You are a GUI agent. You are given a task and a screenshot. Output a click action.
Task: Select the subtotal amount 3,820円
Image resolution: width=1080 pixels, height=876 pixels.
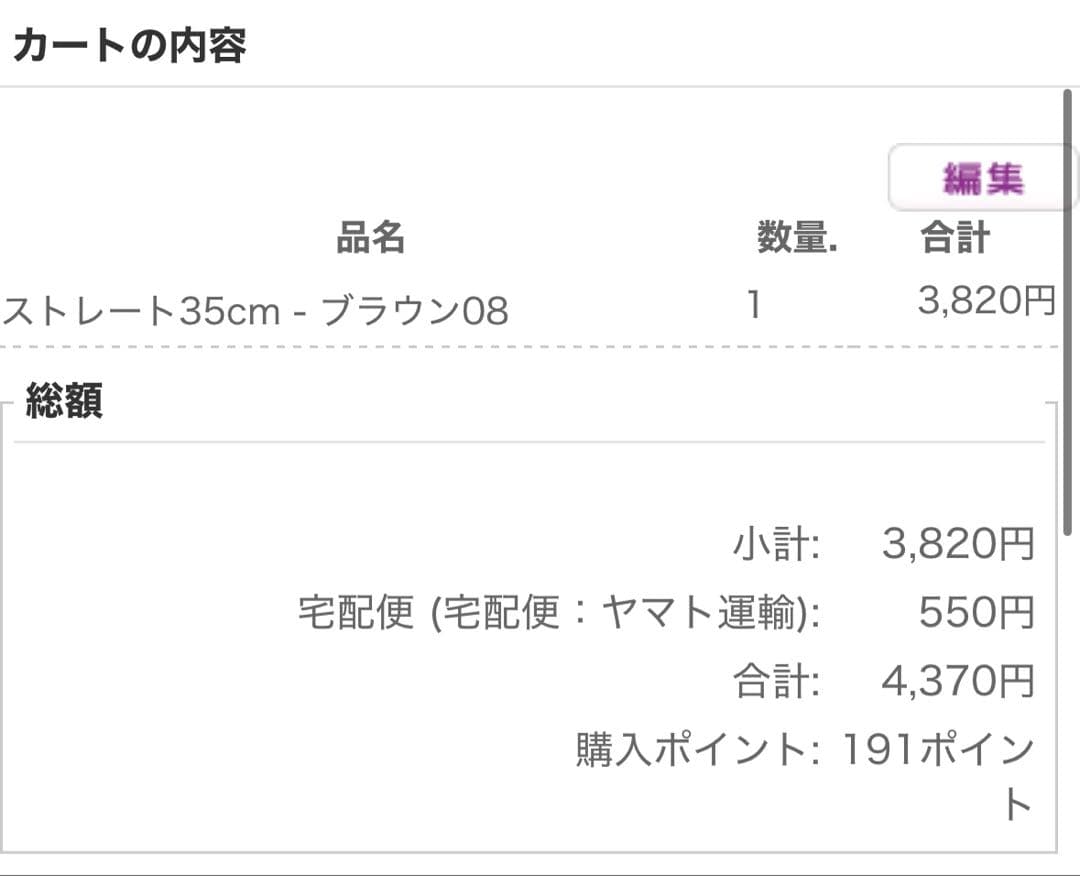[957, 545]
